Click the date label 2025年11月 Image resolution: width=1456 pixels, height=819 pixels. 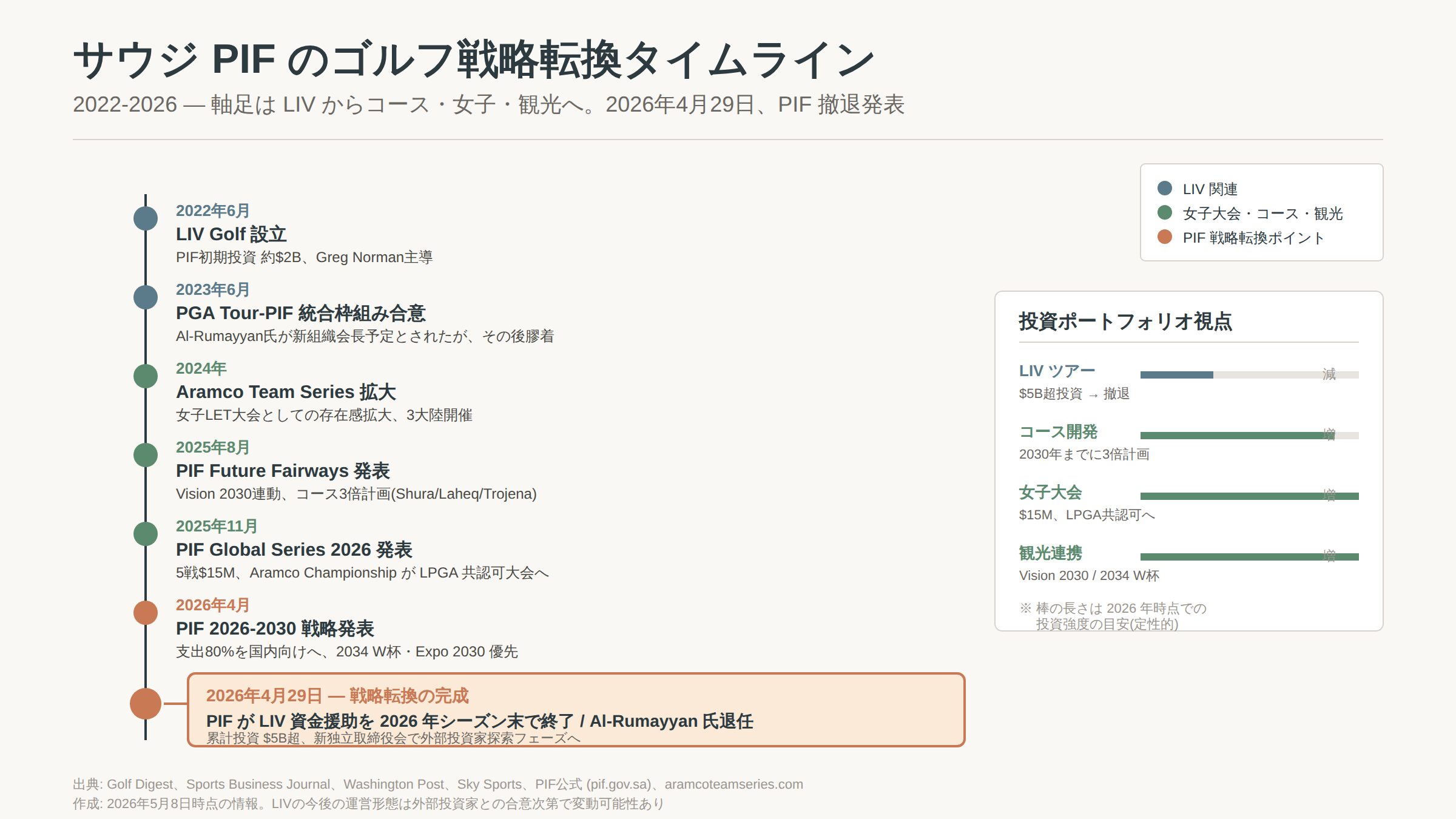click(217, 526)
